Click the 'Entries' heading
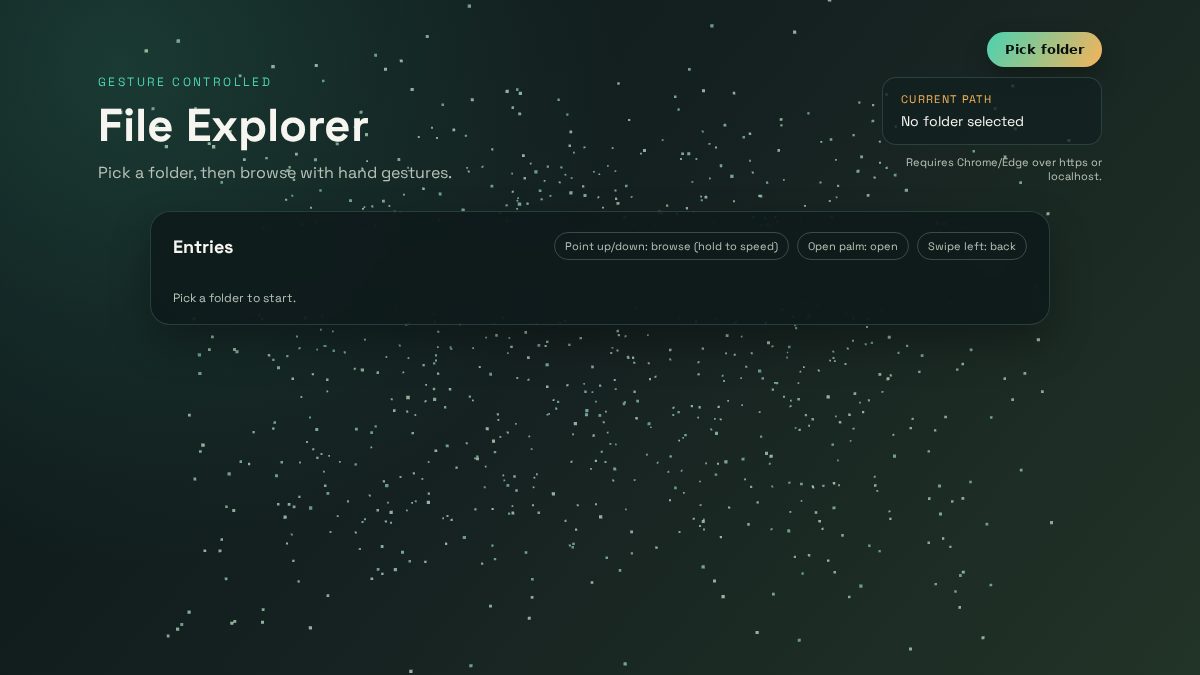1200x675 pixels. tap(203, 247)
